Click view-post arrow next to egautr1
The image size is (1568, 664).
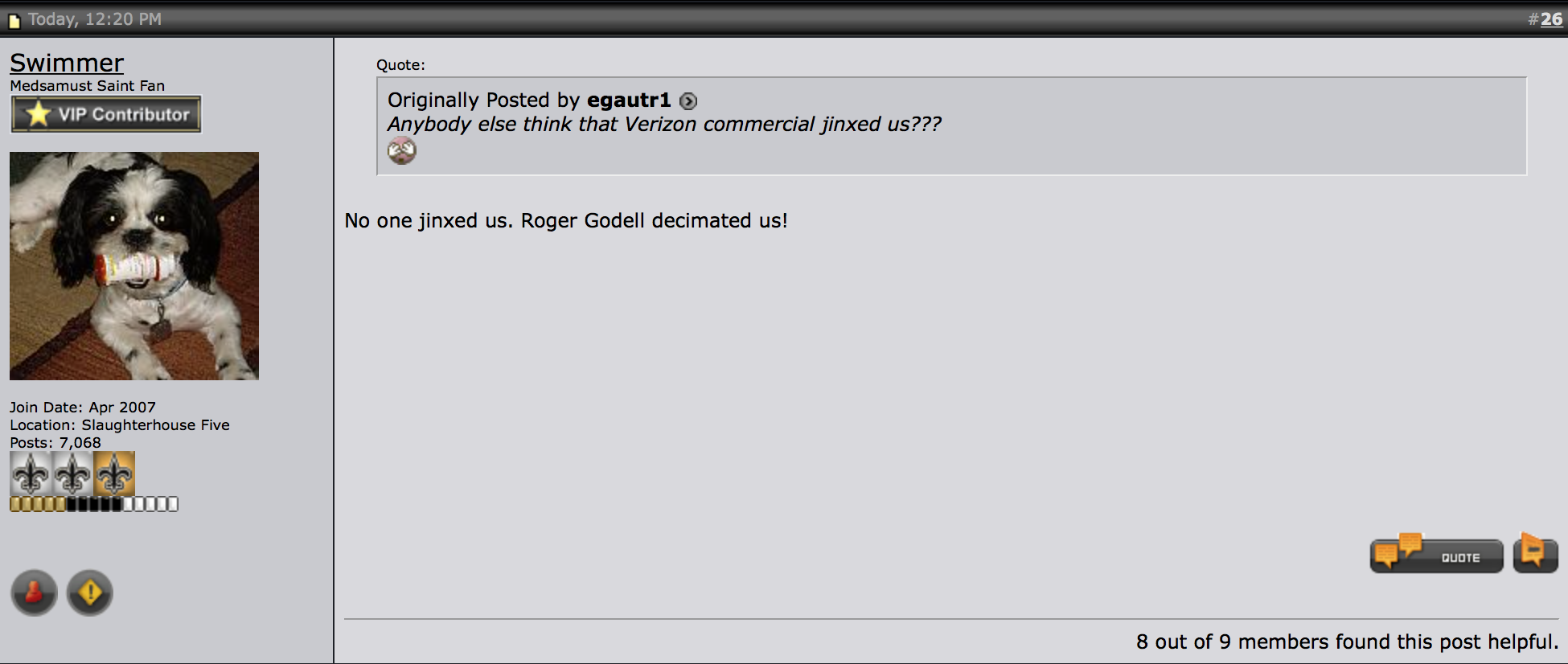tap(688, 101)
